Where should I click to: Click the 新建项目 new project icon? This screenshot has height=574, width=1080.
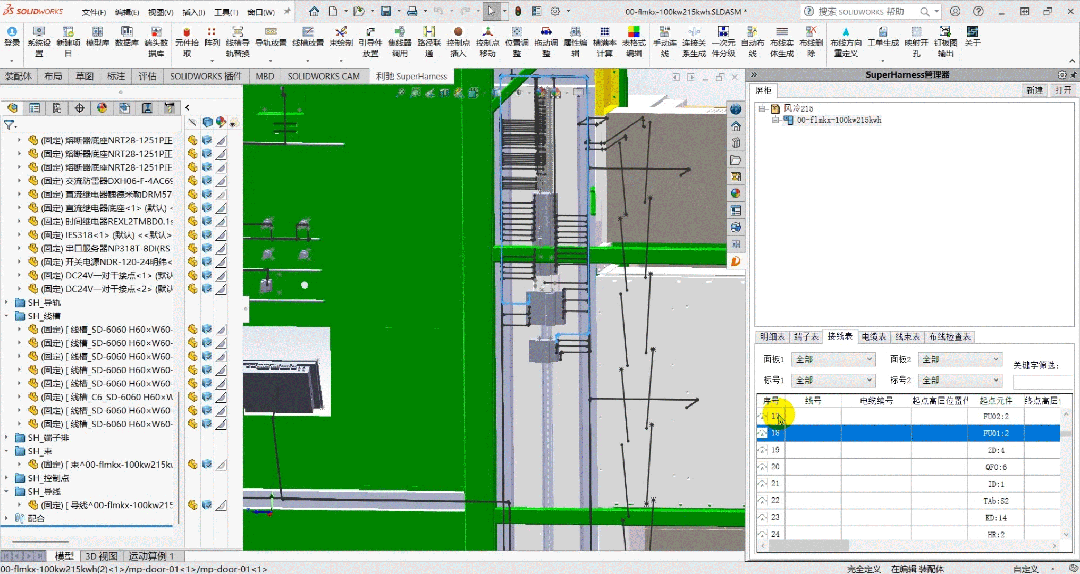68,42
